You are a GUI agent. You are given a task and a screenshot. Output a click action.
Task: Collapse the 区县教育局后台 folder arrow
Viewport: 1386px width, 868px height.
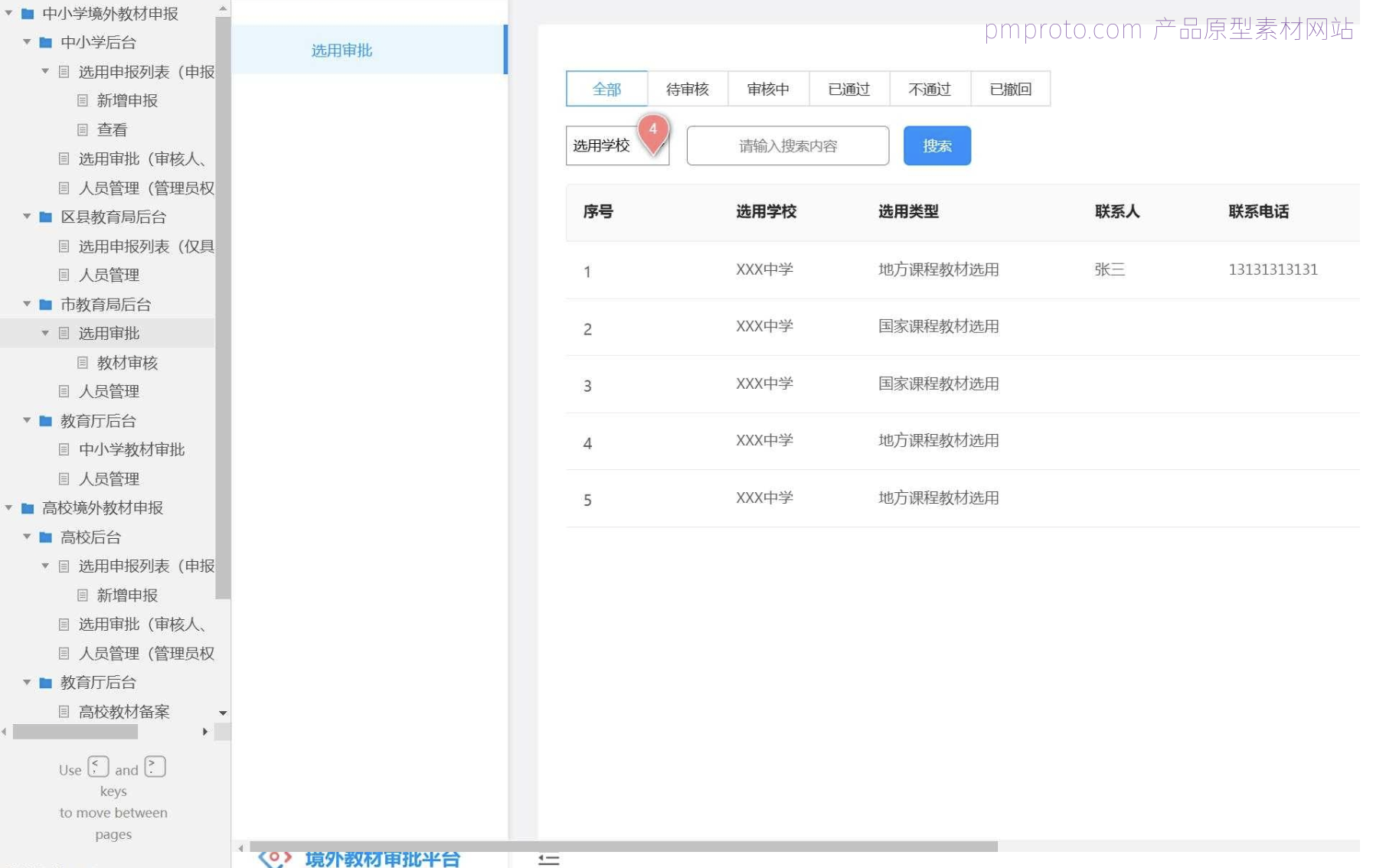[27, 217]
